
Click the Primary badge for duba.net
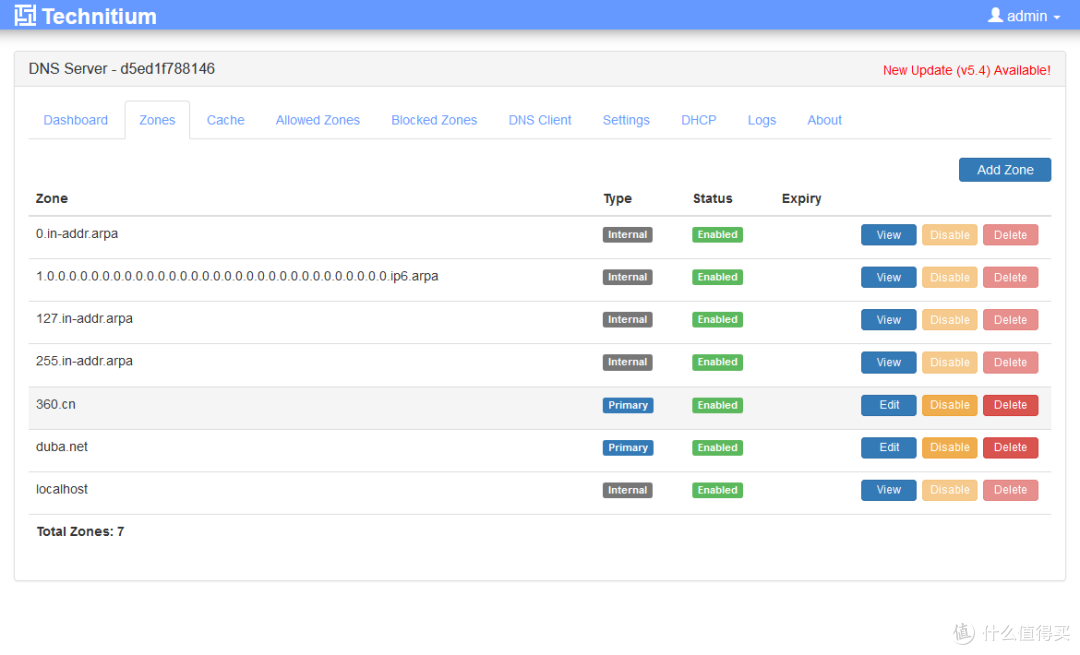tap(628, 448)
